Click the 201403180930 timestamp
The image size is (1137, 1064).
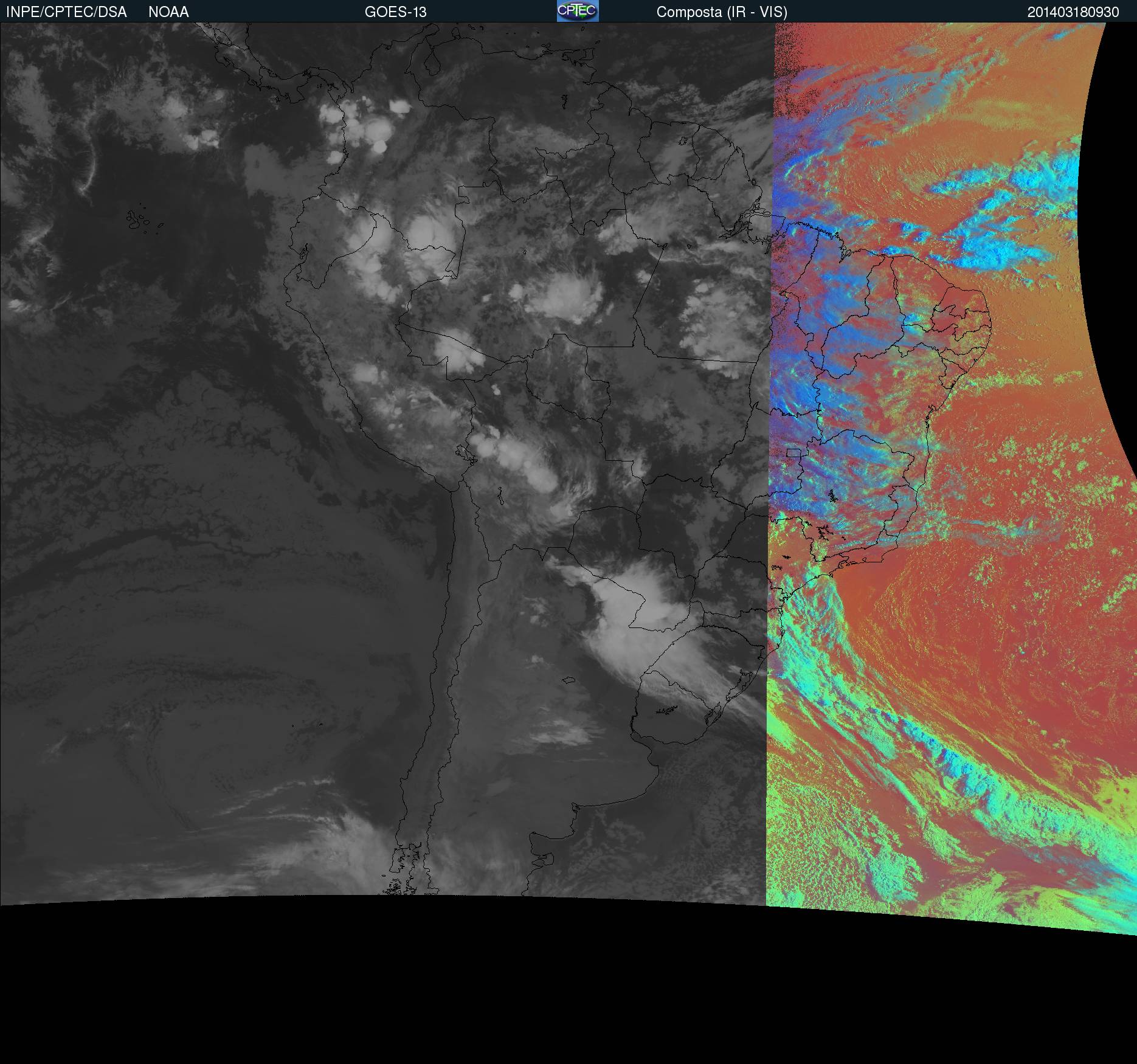pyautogui.click(x=1073, y=12)
